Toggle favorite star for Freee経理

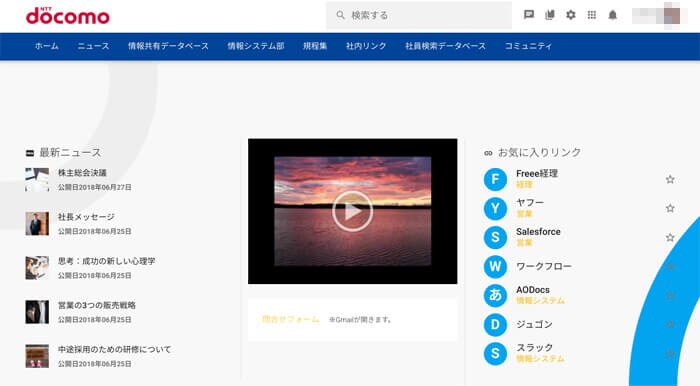670,179
